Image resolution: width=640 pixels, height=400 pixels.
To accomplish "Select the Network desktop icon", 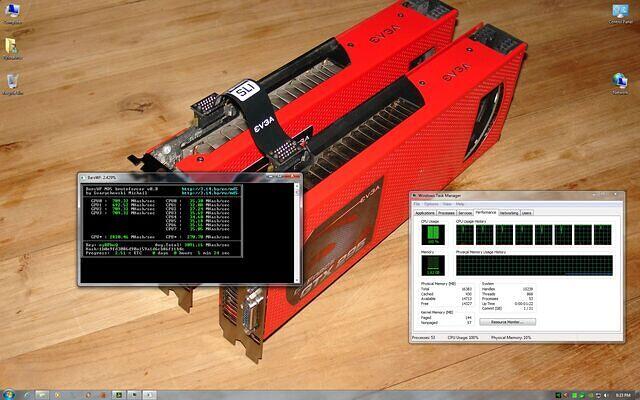I will tap(620, 80).
